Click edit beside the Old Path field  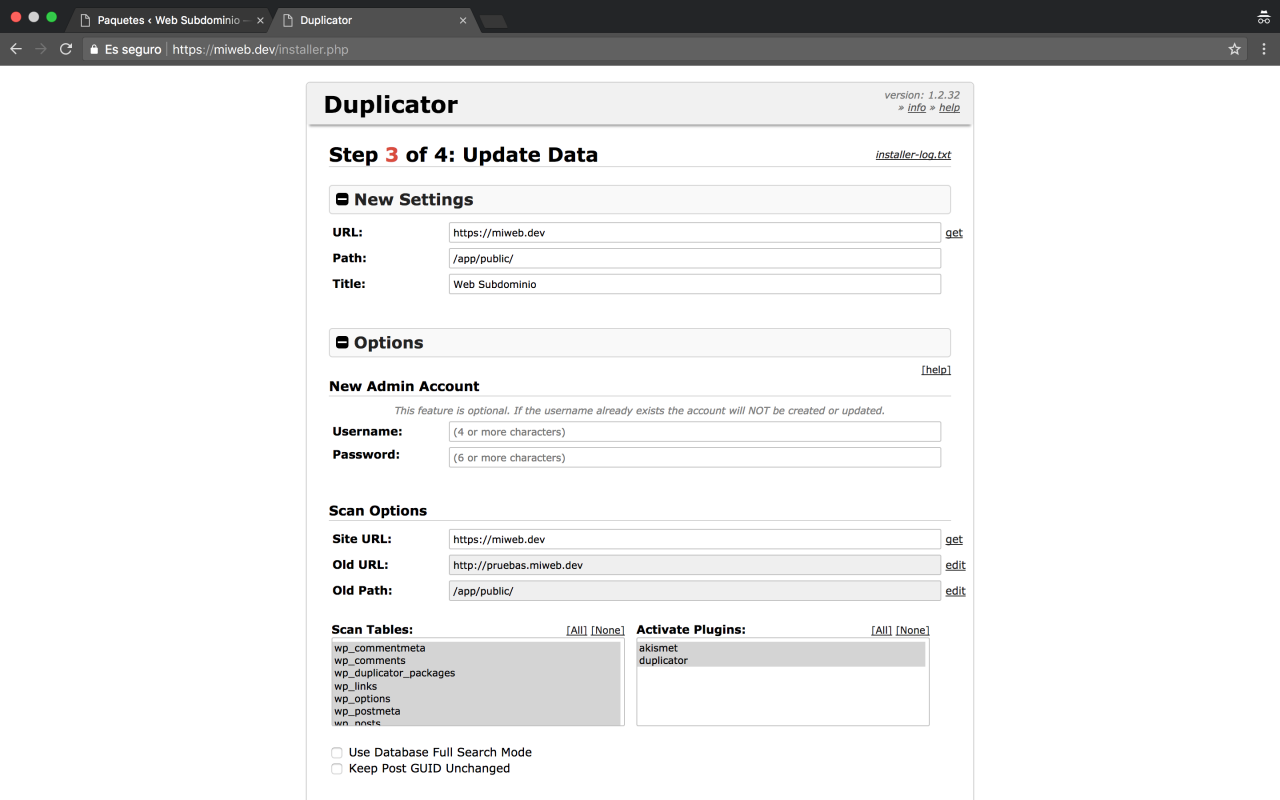click(x=955, y=591)
